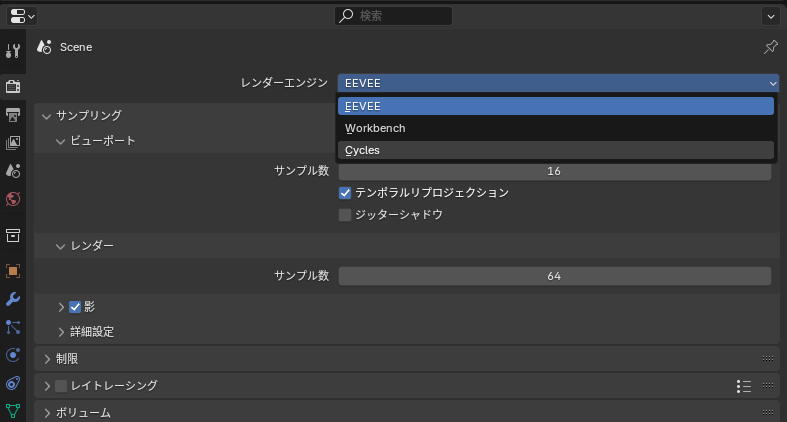
Task: Open View Layer properties tab
Action: [x=13, y=143]
